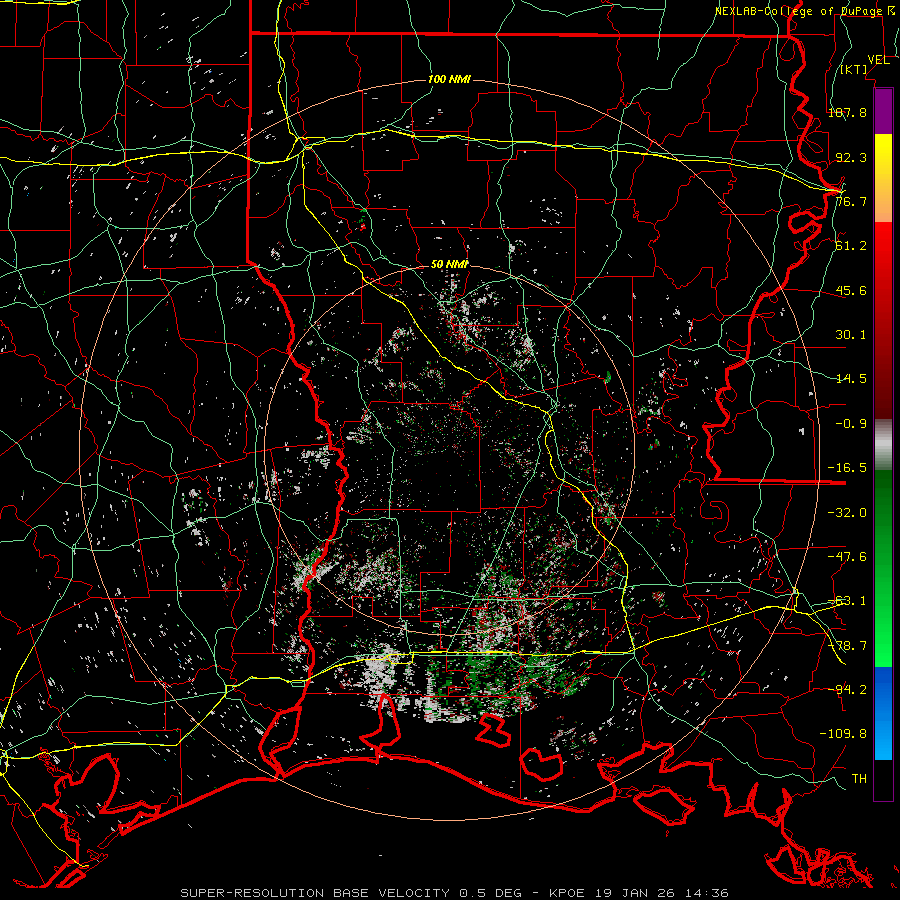Click the TH label on the scale
900x900 pixels.
[x=859, y=779]
